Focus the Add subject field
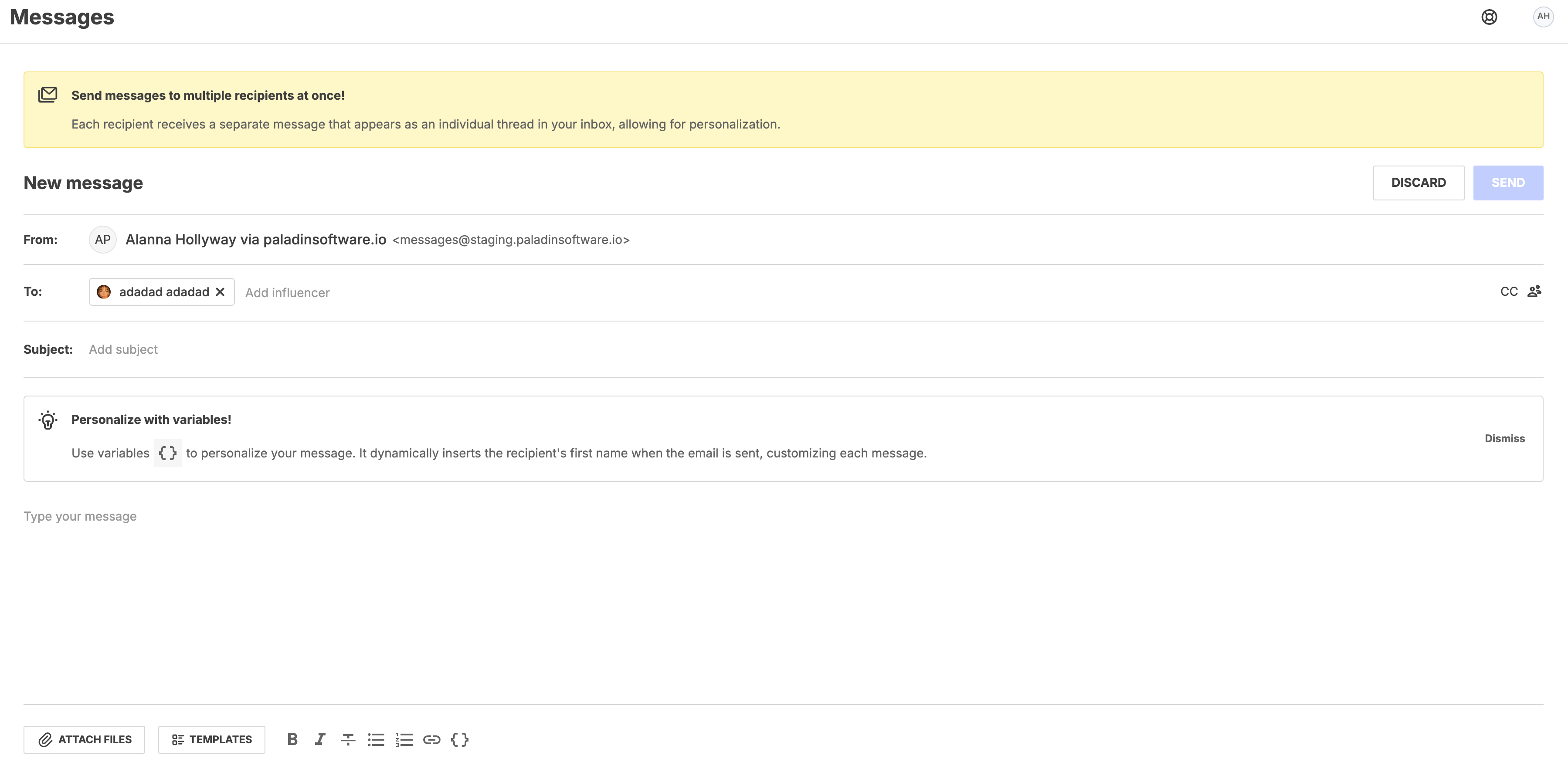Image resolution: width=1568 pixels, height=772 pixels. pyautogui.click(x=816, y=349)
